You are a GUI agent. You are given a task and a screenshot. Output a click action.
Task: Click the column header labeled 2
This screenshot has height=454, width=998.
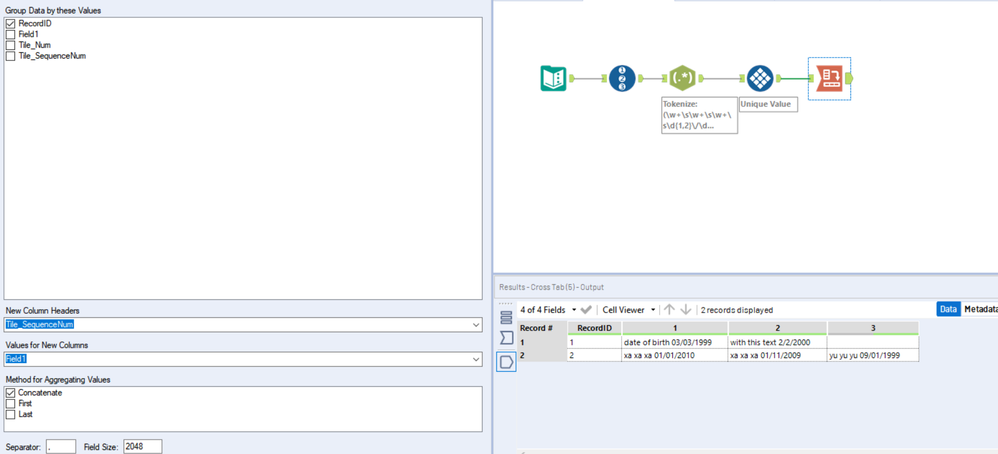click(x=777, y=329)
